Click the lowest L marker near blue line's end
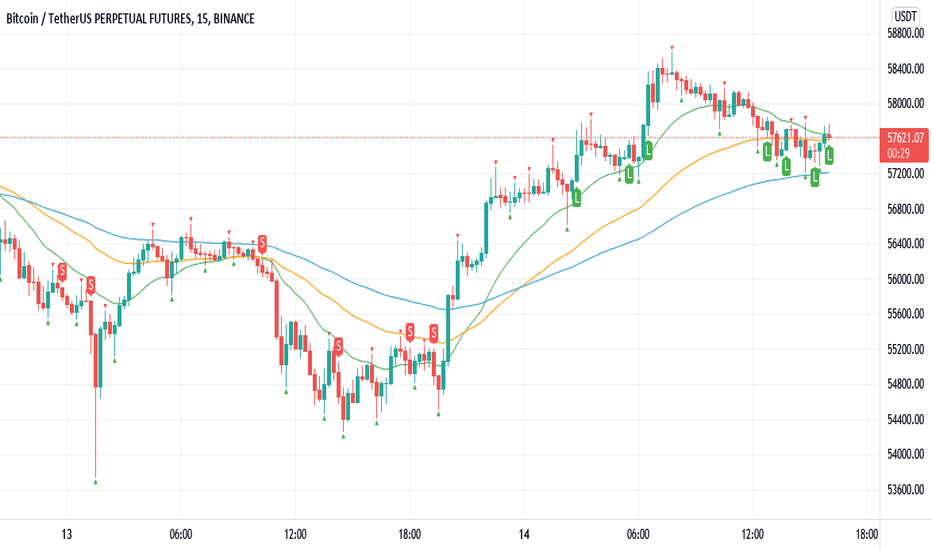The image size is (932, 550). pos(815,177)
